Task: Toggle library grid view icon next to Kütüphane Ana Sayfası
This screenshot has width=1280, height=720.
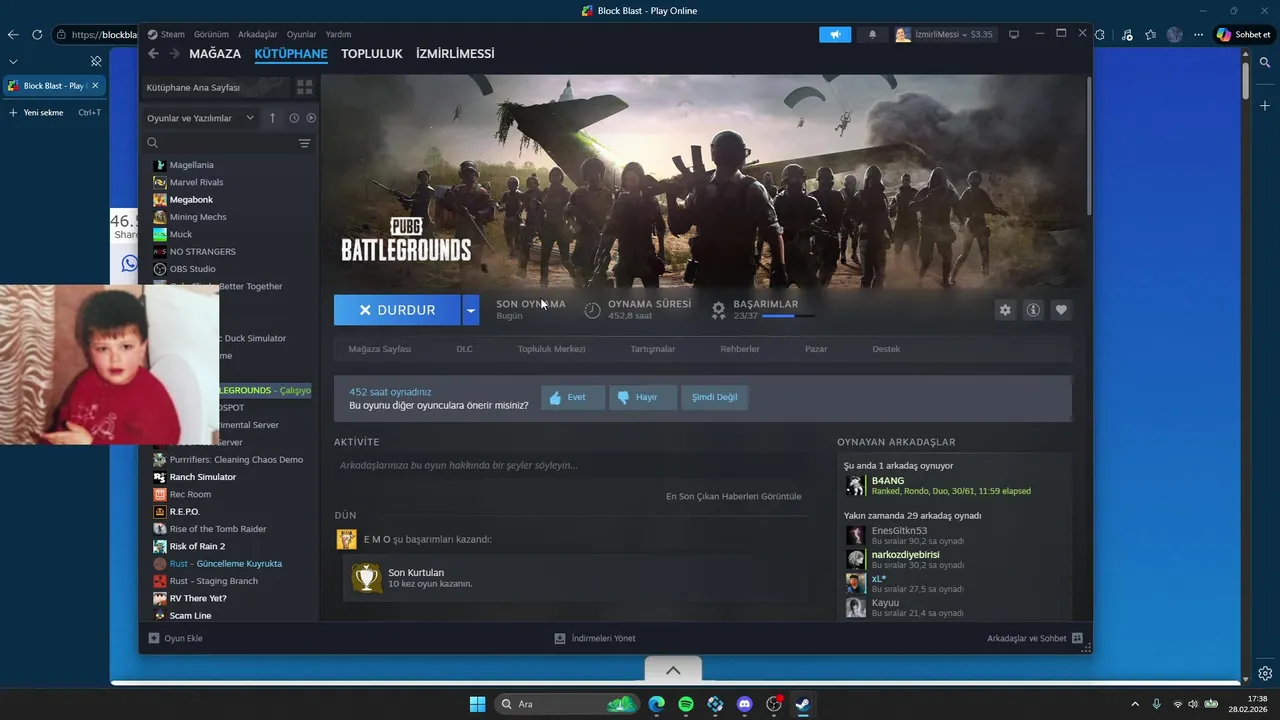Action: coord(304,87)
